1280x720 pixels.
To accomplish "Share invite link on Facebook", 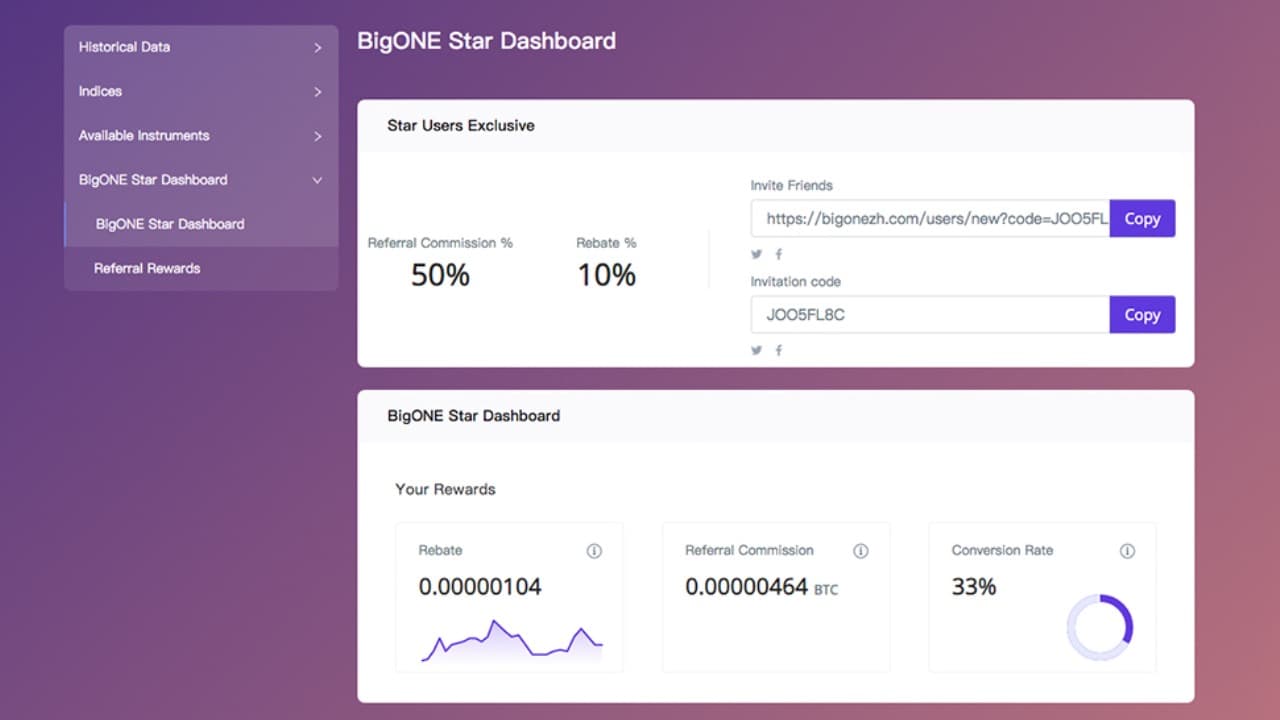I will point(779,254).
